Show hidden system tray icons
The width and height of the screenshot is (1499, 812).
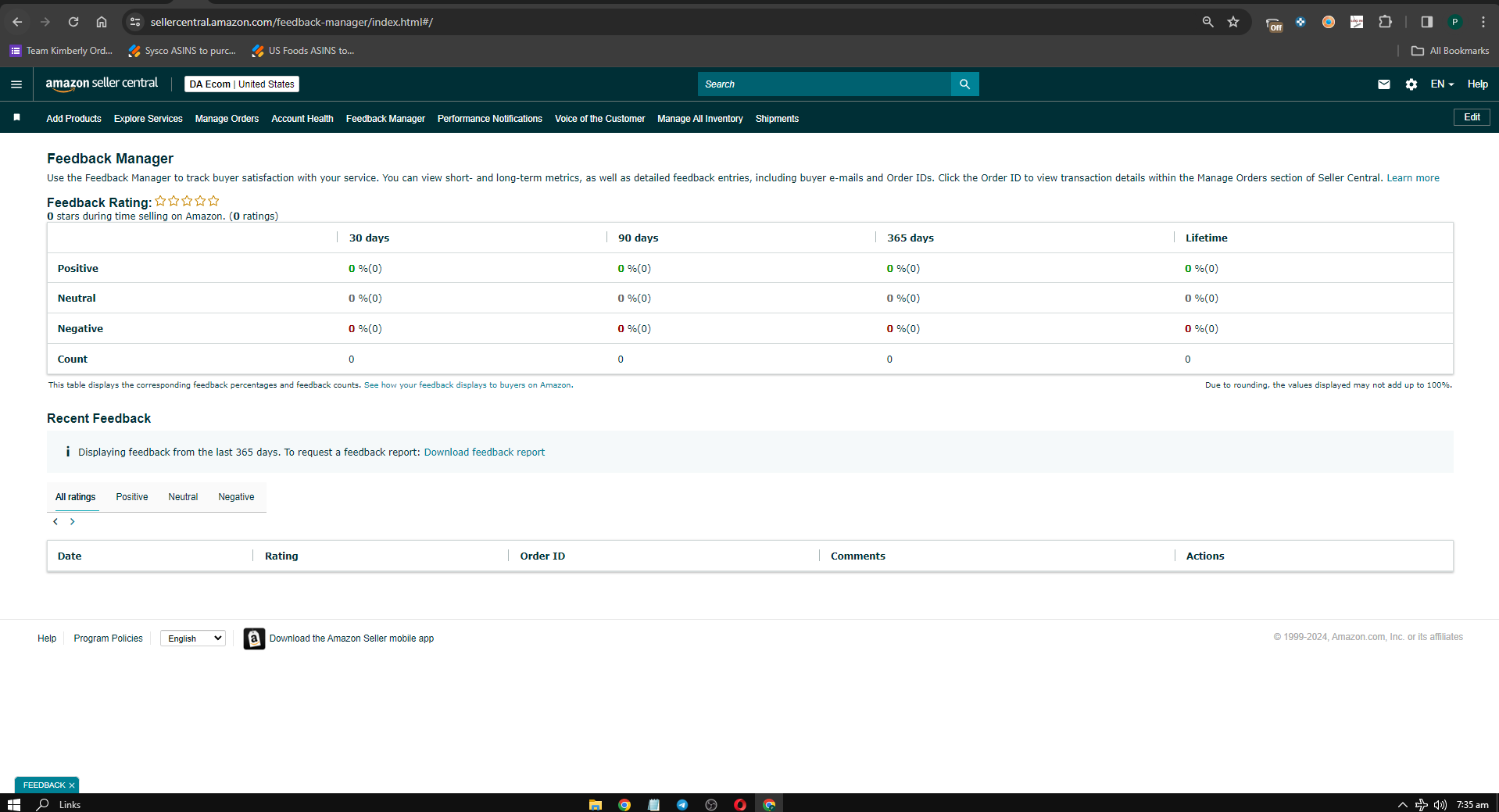pos(1402,804)
